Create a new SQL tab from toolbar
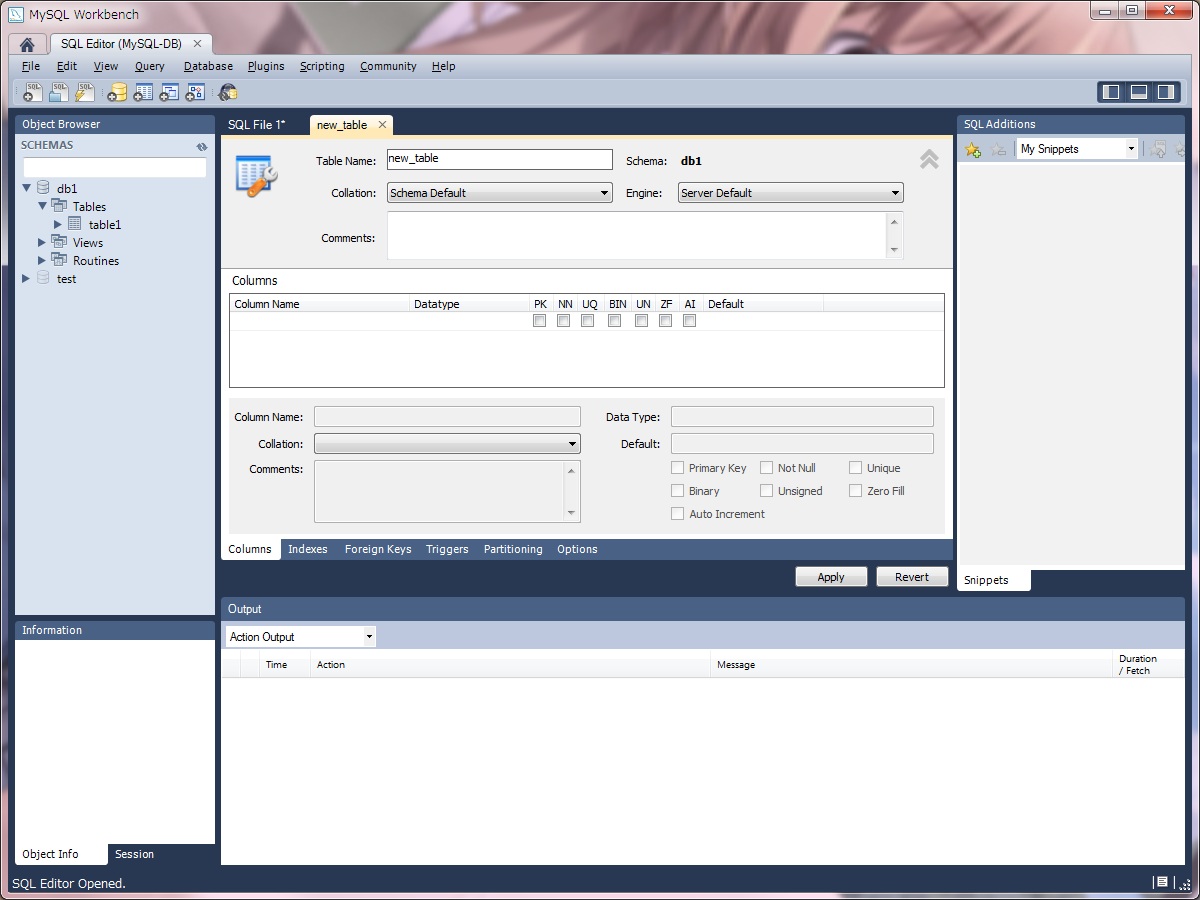Screen dimensions: 1200x900 pyautogui.click(x=32, y=92)
